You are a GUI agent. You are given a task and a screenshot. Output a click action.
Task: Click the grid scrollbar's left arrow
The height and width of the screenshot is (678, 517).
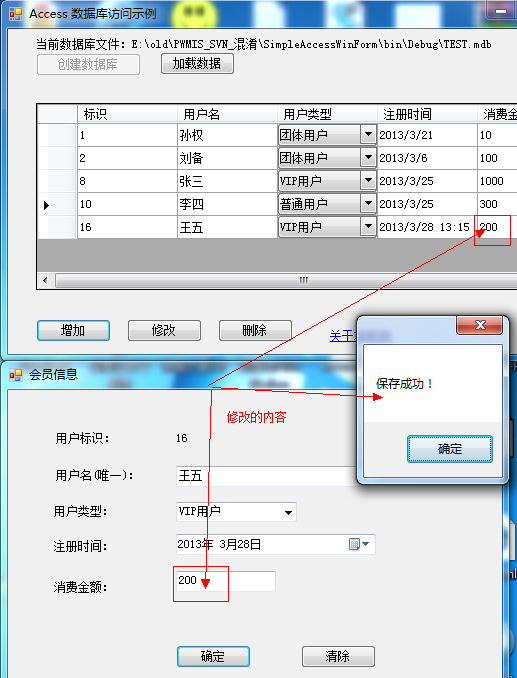(45, 280)
